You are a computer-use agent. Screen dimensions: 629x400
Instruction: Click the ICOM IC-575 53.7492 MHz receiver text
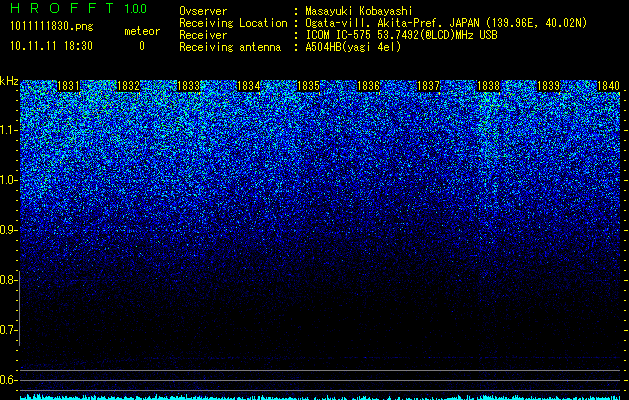[401, 35]
